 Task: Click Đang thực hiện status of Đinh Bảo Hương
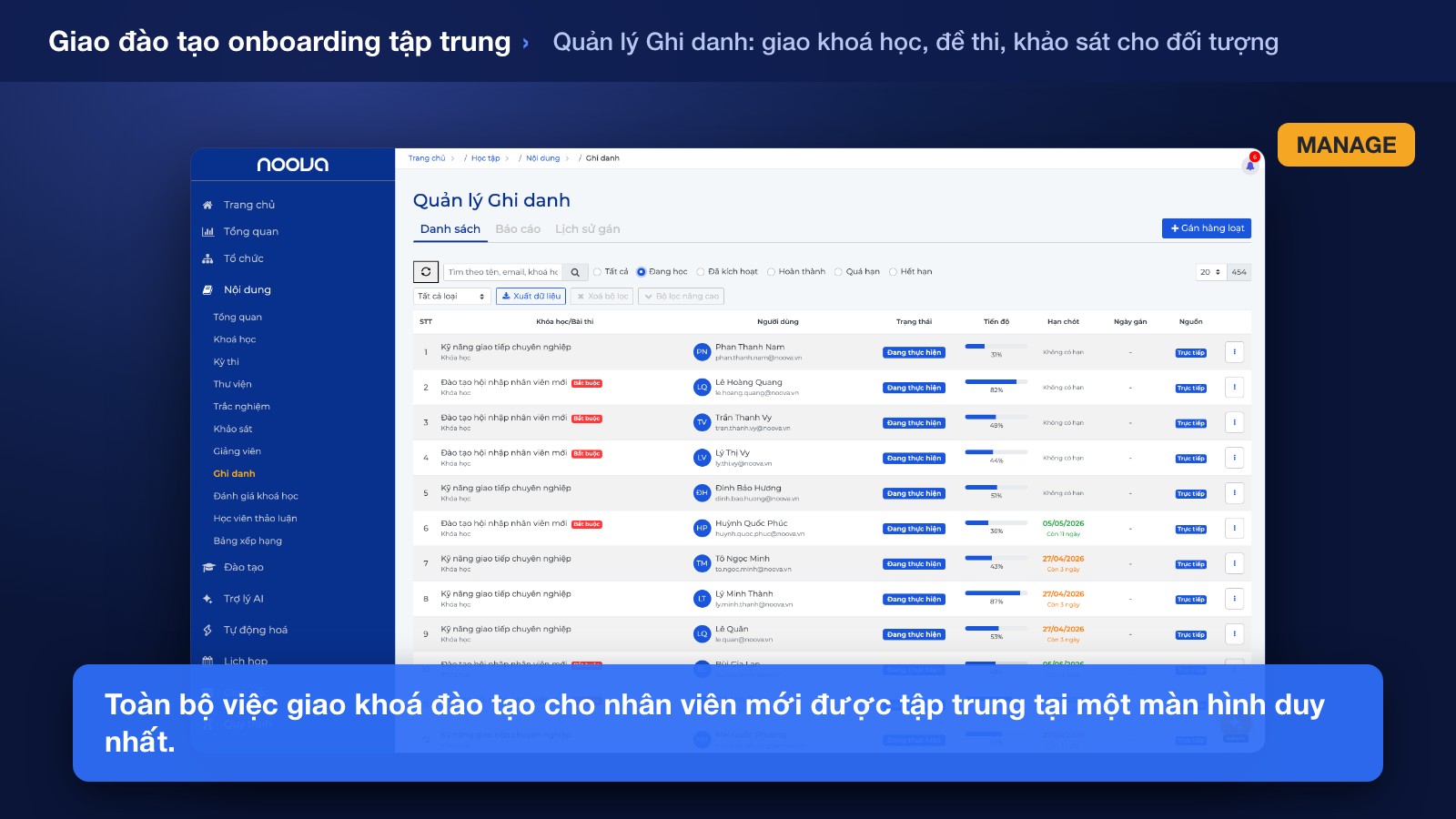[x=914, y=493]
